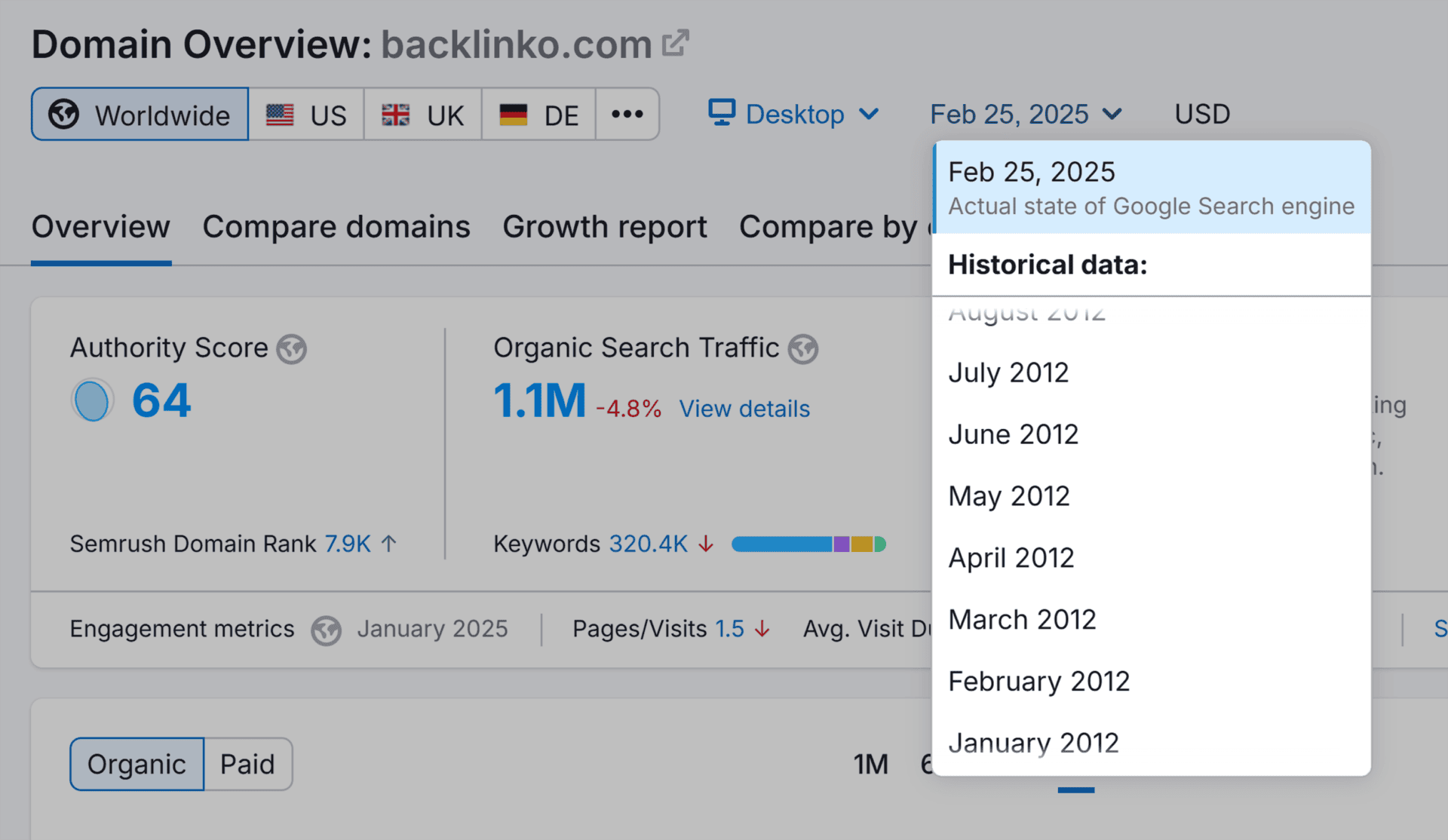Click the keywords intent distribution bar
The width and height of the screenshot is (1448, 840).
(x=808, y=543)
